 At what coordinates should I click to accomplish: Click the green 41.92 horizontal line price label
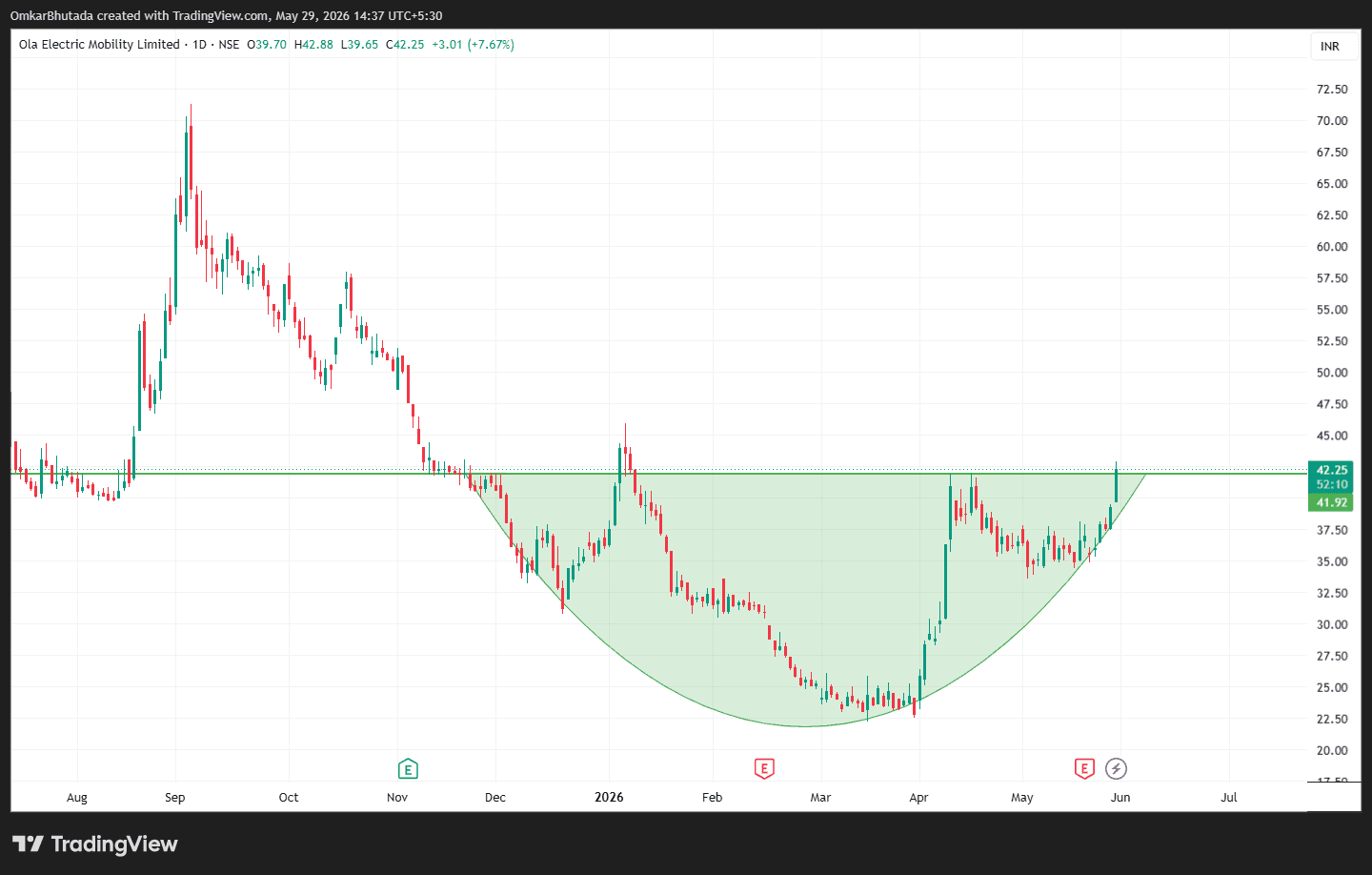point(1331,502)
